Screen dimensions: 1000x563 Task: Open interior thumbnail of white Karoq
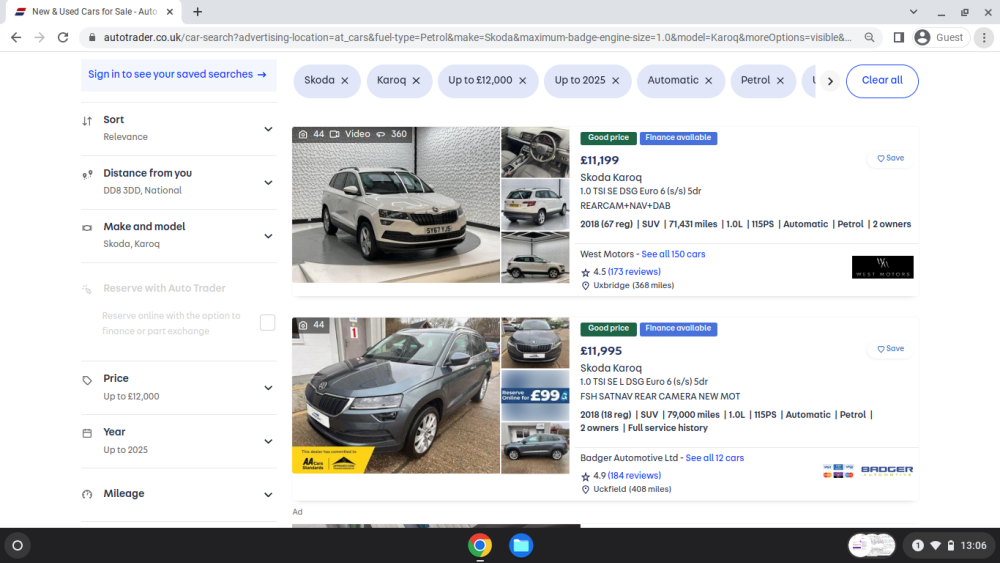pos(535,152)
